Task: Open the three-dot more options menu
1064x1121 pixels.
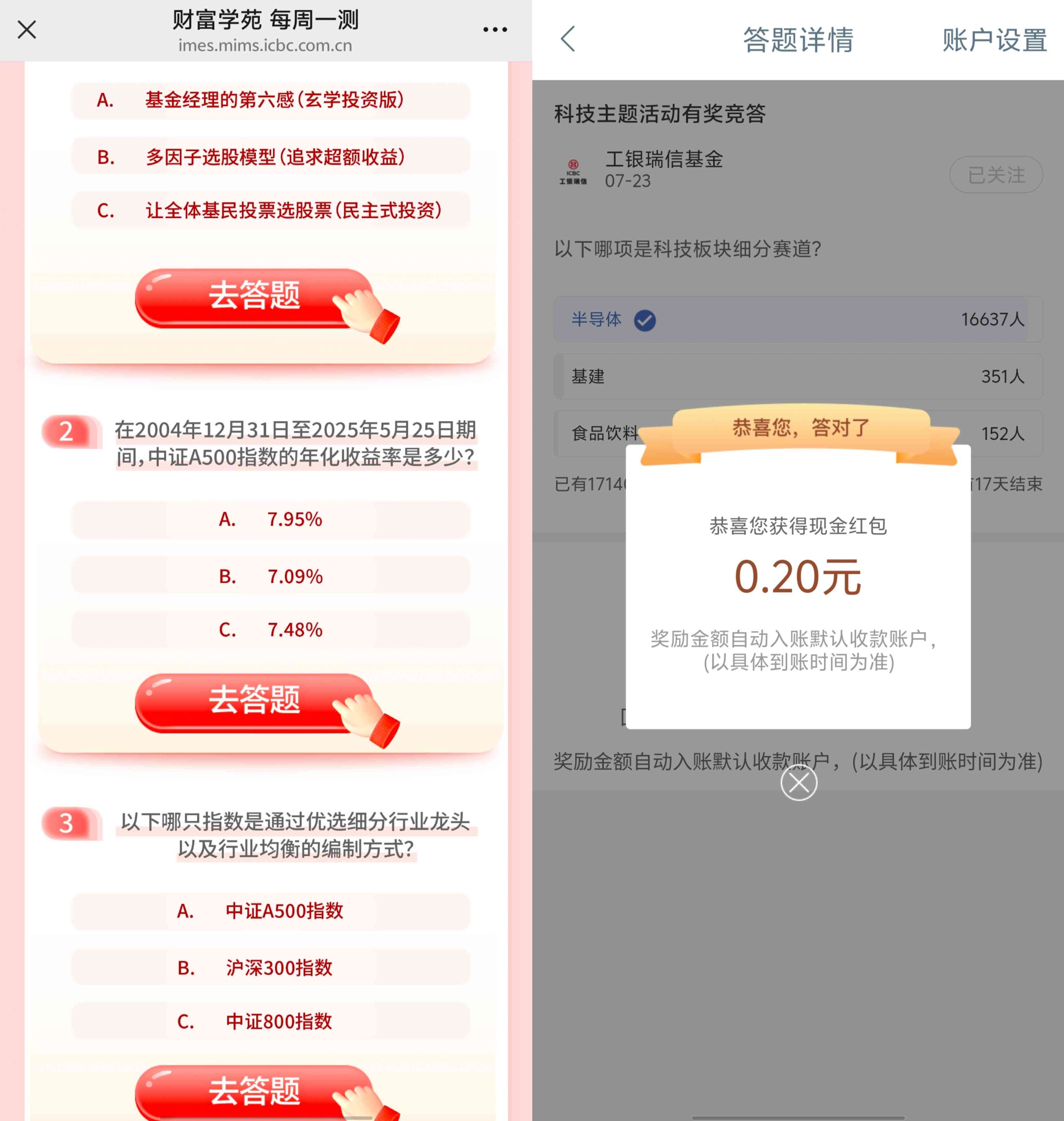Action: pyautogui.click(x=494, y=29)
